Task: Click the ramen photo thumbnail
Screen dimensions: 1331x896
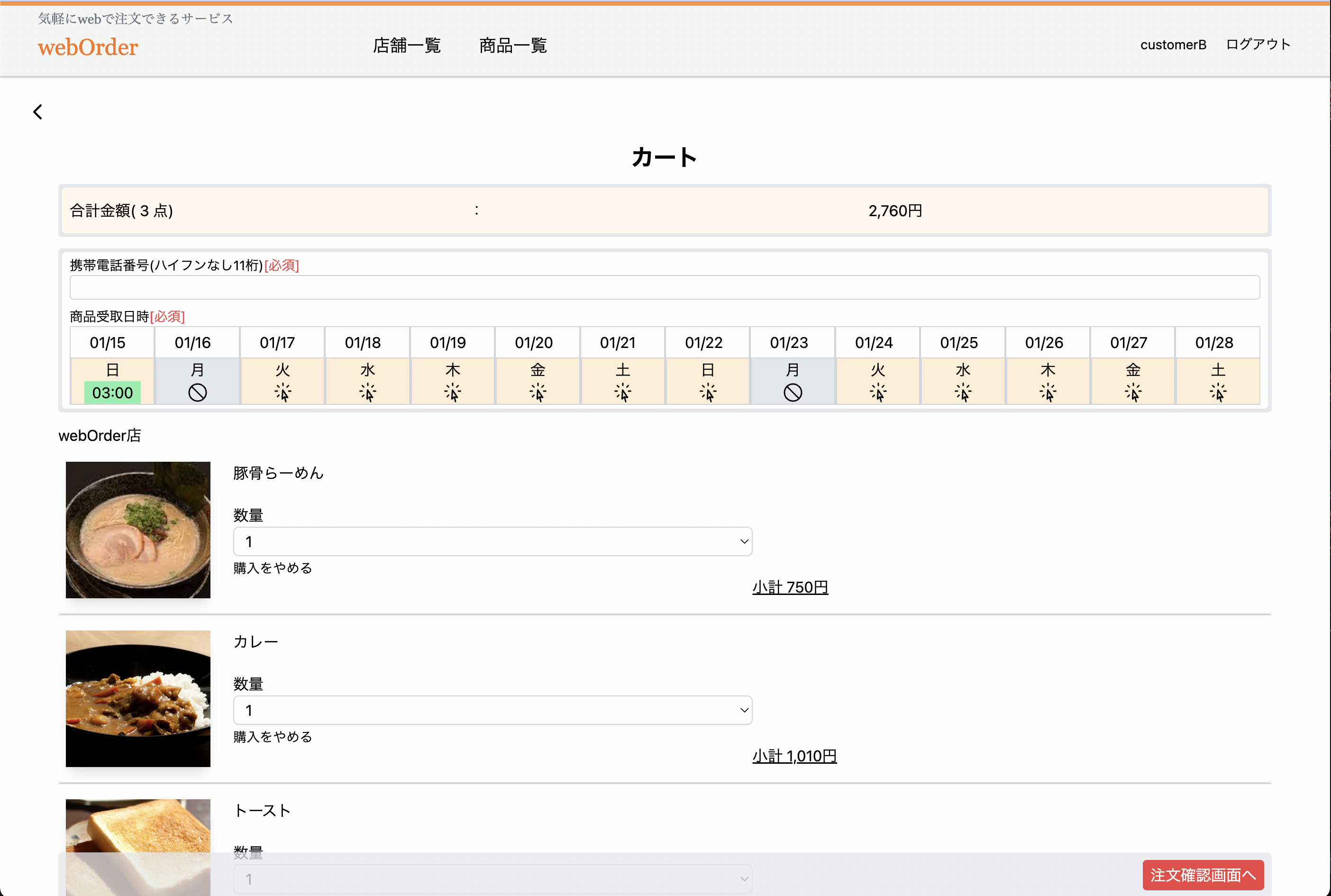Action: 137,530
